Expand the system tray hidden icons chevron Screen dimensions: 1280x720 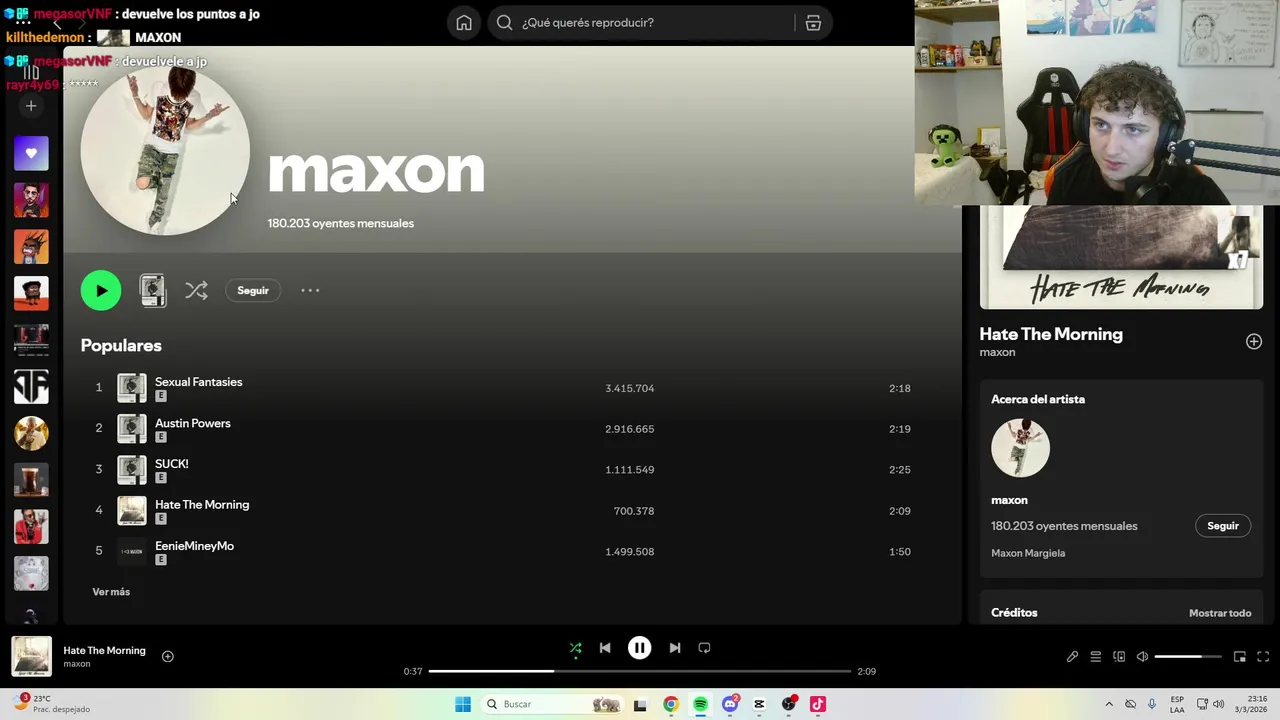[x=1109, y=704]
